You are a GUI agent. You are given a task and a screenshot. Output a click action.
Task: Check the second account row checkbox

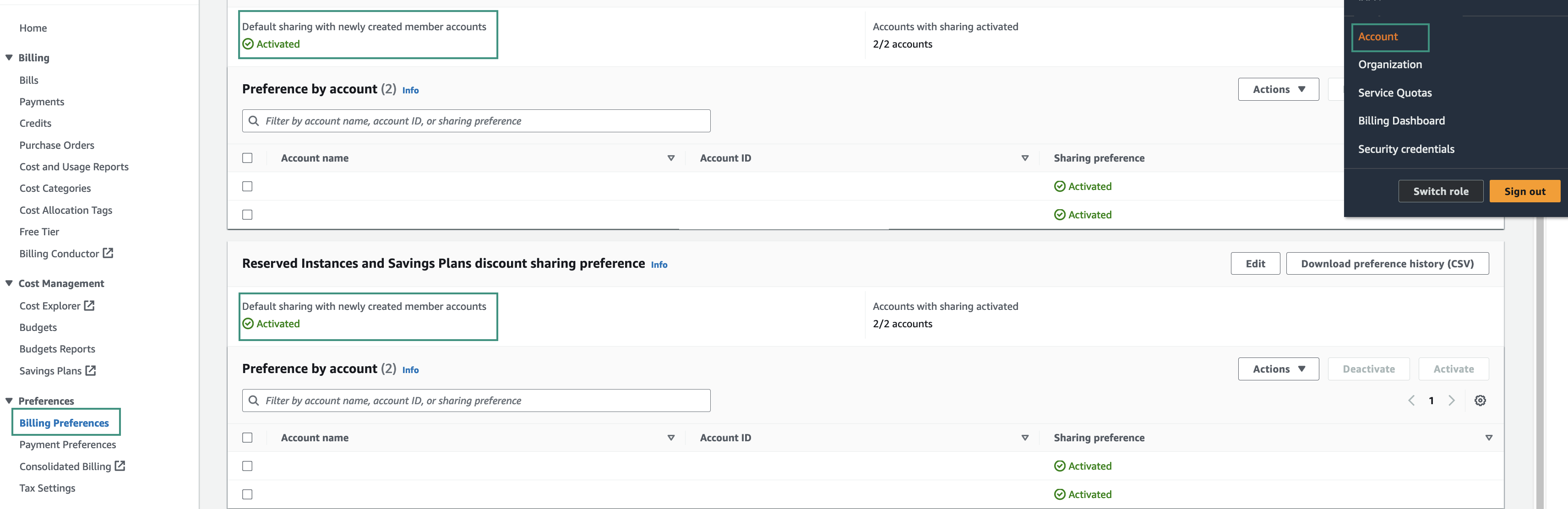[x=247, y=494]
